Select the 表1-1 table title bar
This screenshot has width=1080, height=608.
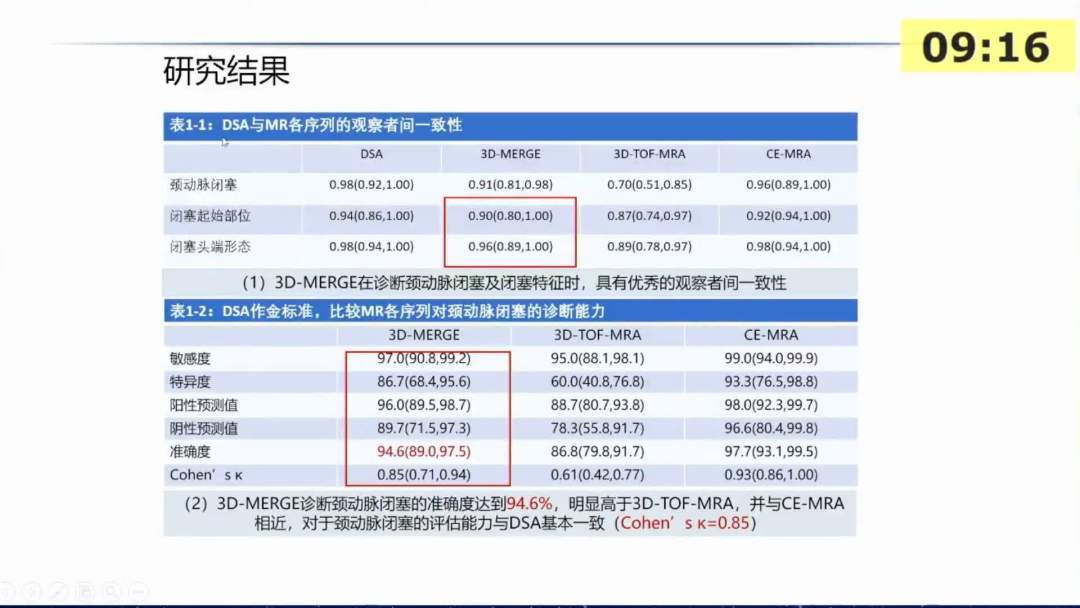click(510, 126)
